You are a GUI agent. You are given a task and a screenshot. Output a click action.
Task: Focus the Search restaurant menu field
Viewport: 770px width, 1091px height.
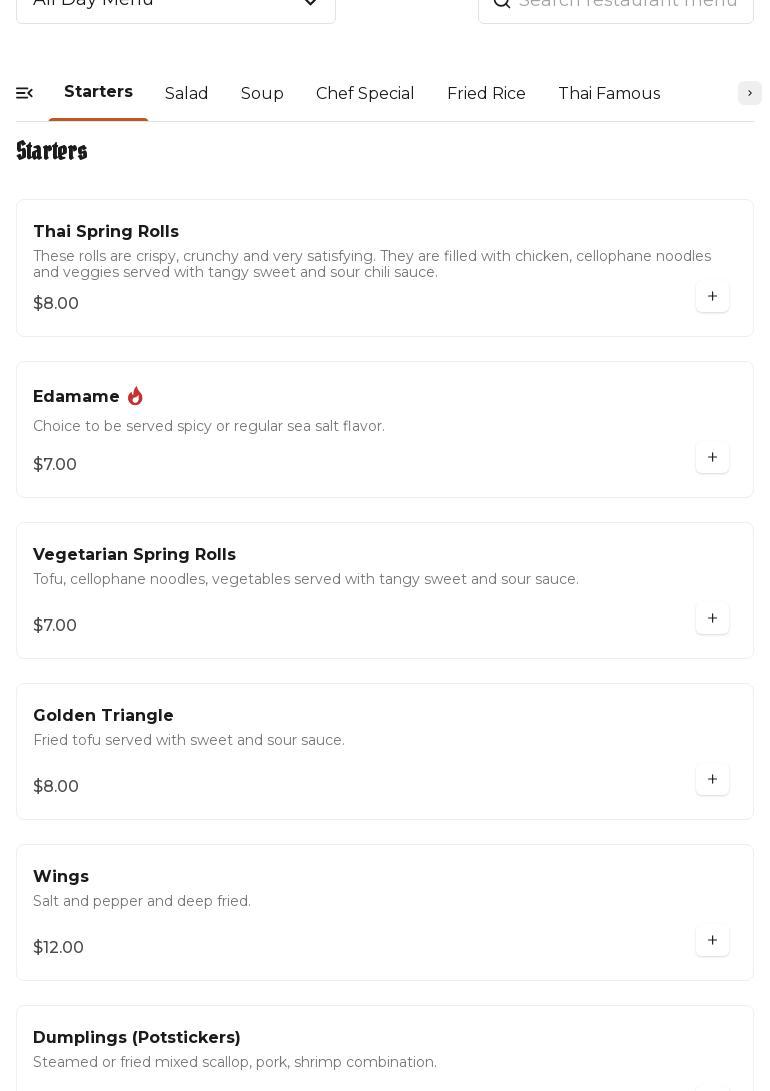click(616, 6)
